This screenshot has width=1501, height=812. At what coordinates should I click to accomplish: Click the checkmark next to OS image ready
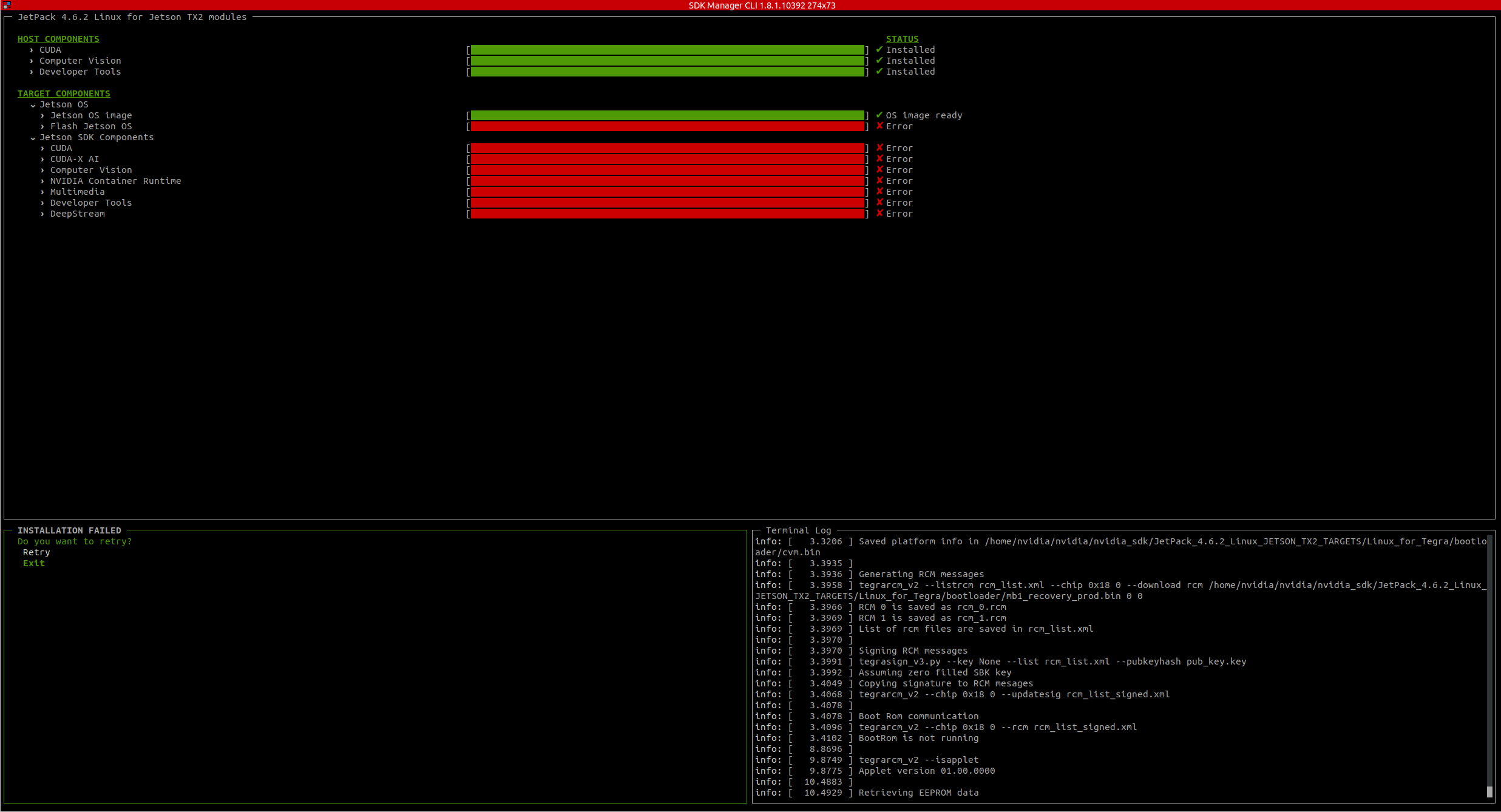[x=879, y=115]
